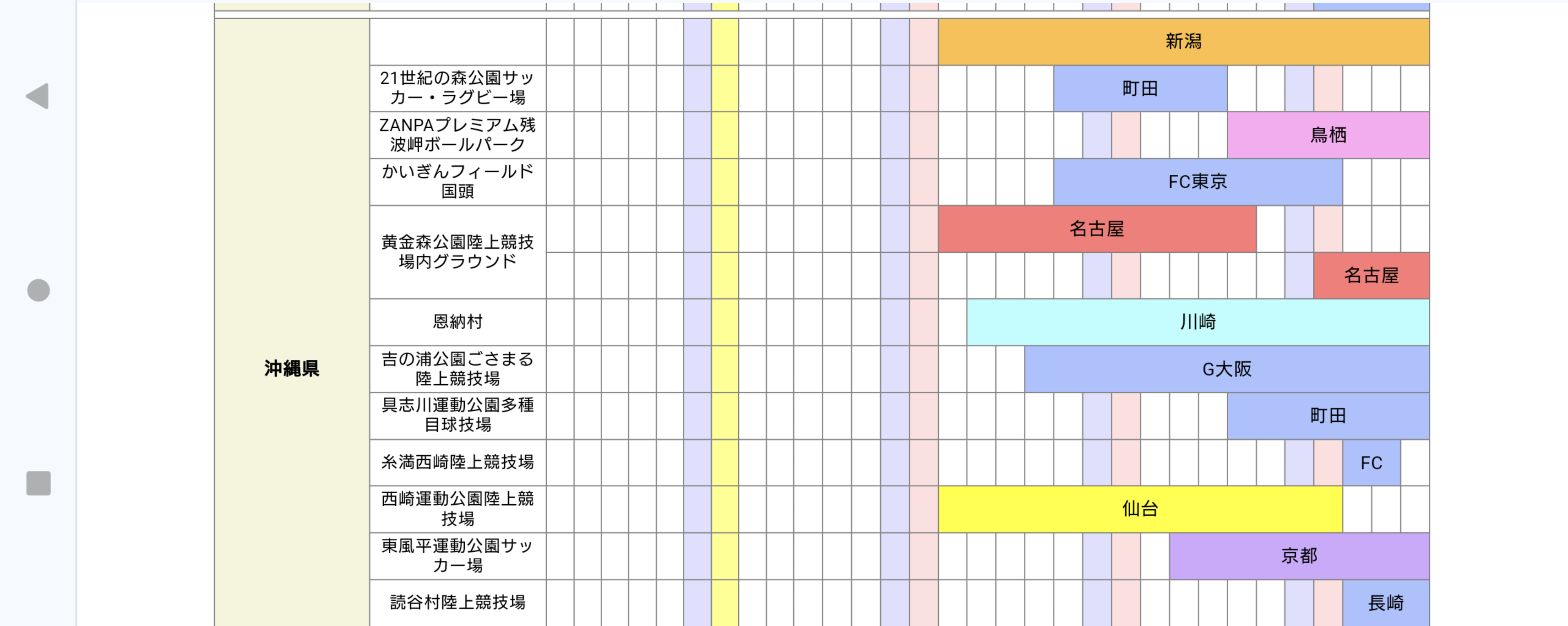
Task: Select ZANPAプレミアム残波岬ボールパーク venue
Action: point(458,135)
